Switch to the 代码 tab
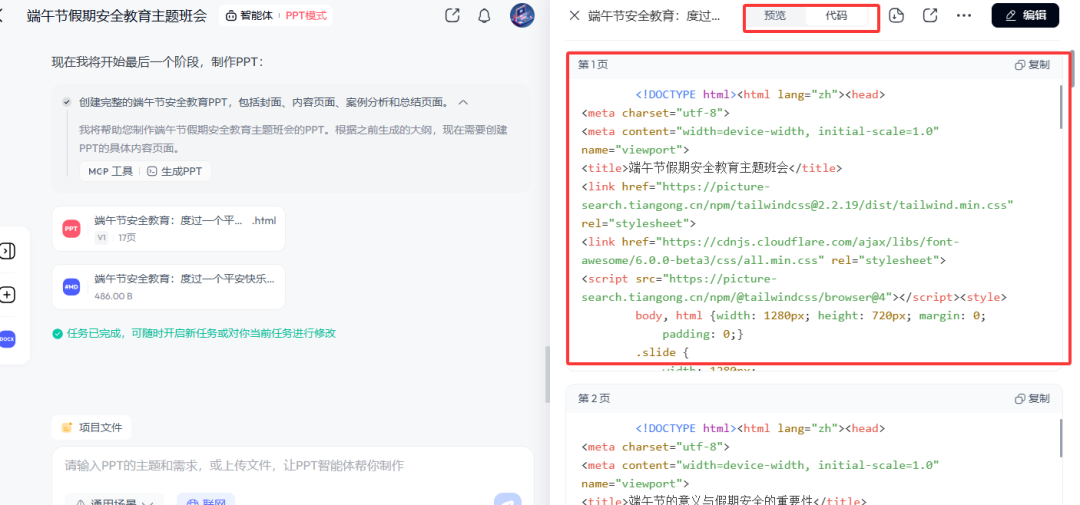1080x505 pixels. tap(836, 16)
